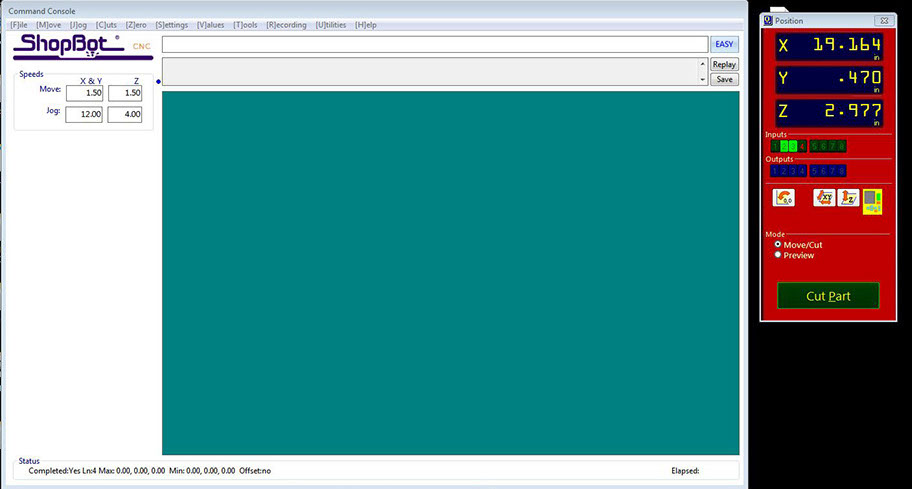Toggle output 2 switch
This screenshot has height=489, width=912.
point(784,171)
